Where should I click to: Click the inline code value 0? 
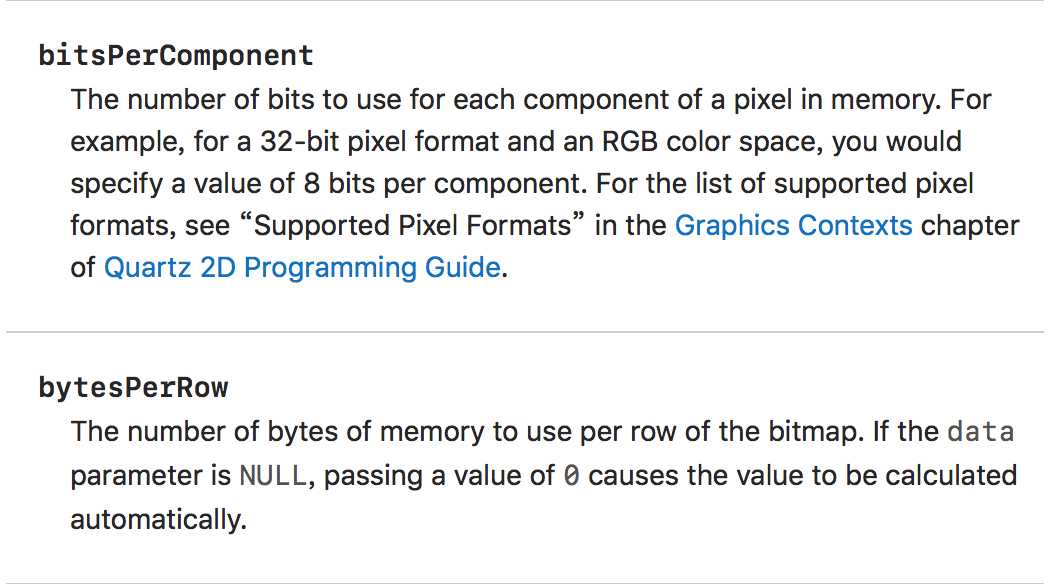(572, 476)
